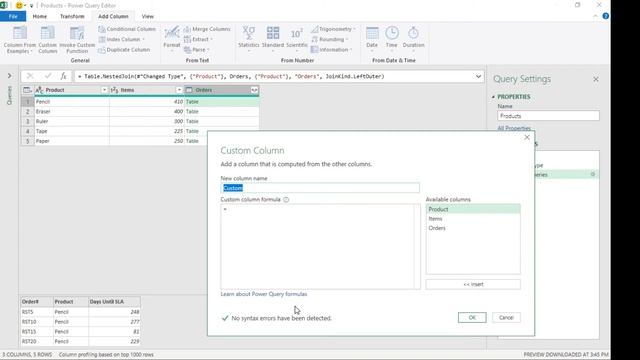Click the fx formula icon
The width and height of the screenshot is (640, 360).
click(63, 76)
